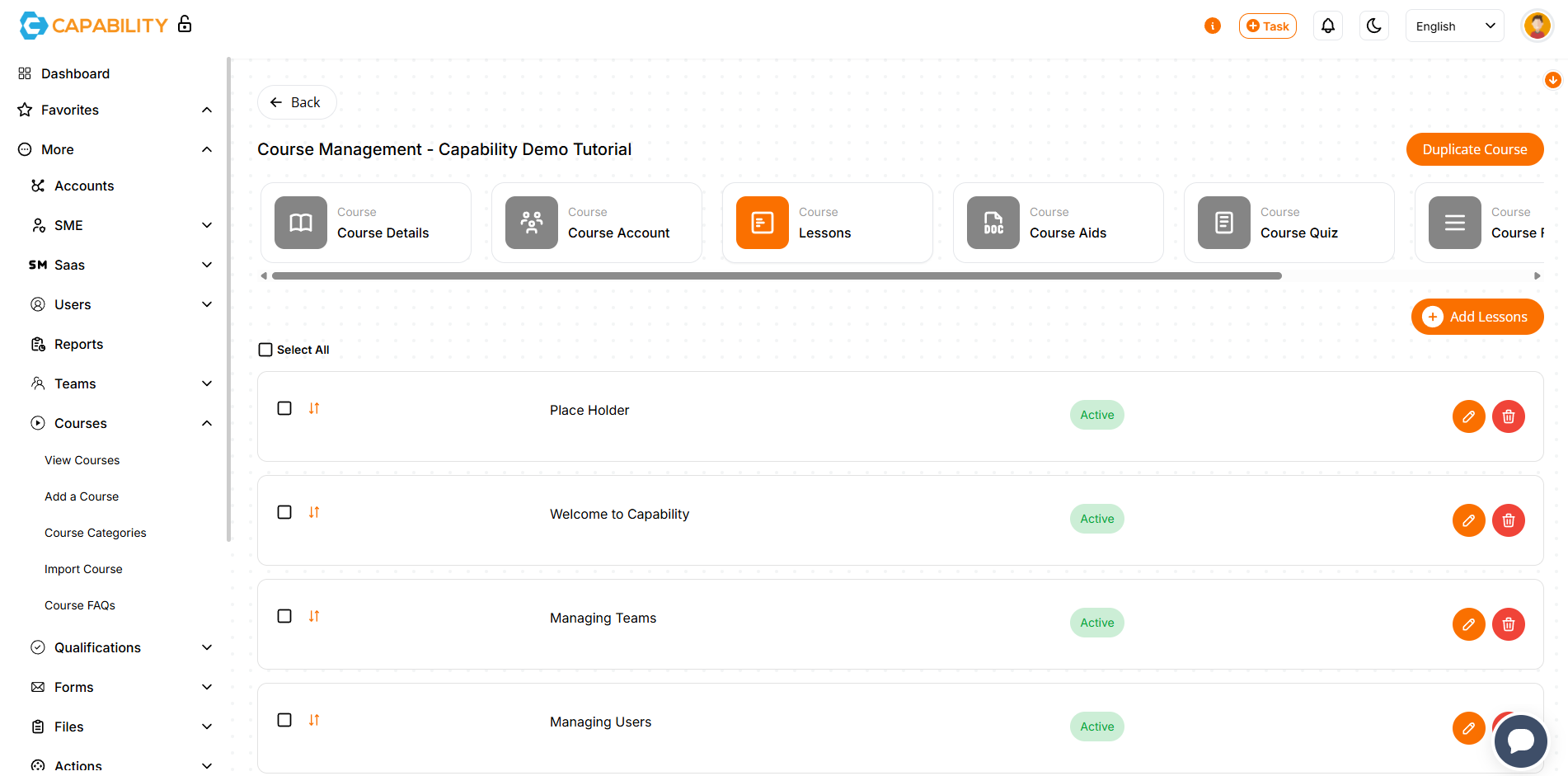Click the orange info icon in header
Viewport: 1568px width, 776px height.
(1212, 26)
